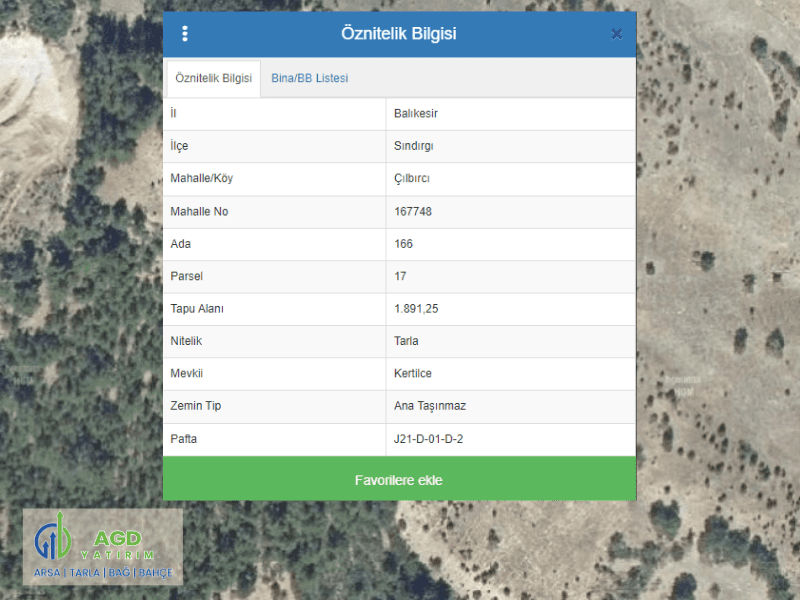This screenshot has height=600, width=800.
Task: Click the AGD Yatırım logo
Action: click(x=103, y=547)
